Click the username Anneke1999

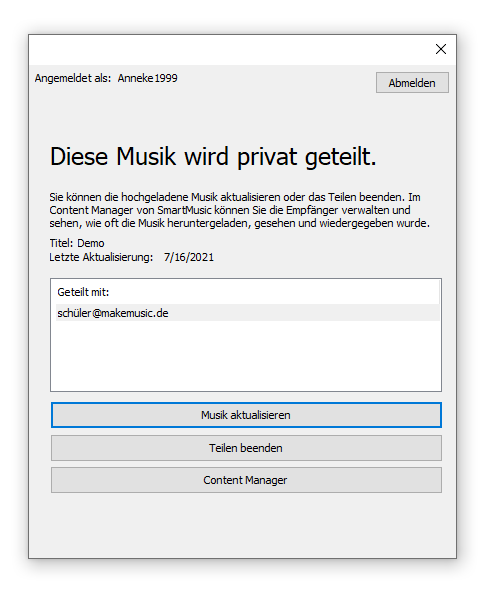click(x=147, y=78)
